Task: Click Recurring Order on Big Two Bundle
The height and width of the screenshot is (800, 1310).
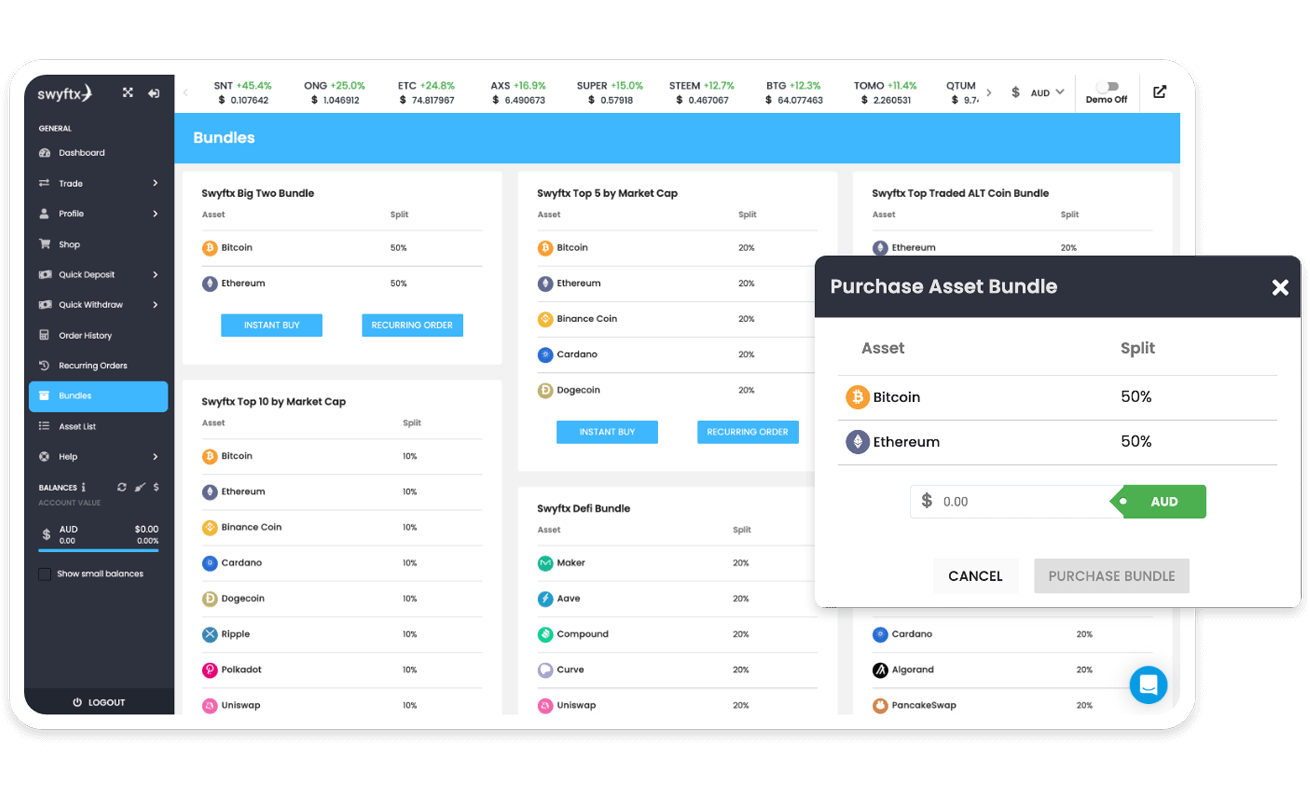Action: (x=412, y=325)
